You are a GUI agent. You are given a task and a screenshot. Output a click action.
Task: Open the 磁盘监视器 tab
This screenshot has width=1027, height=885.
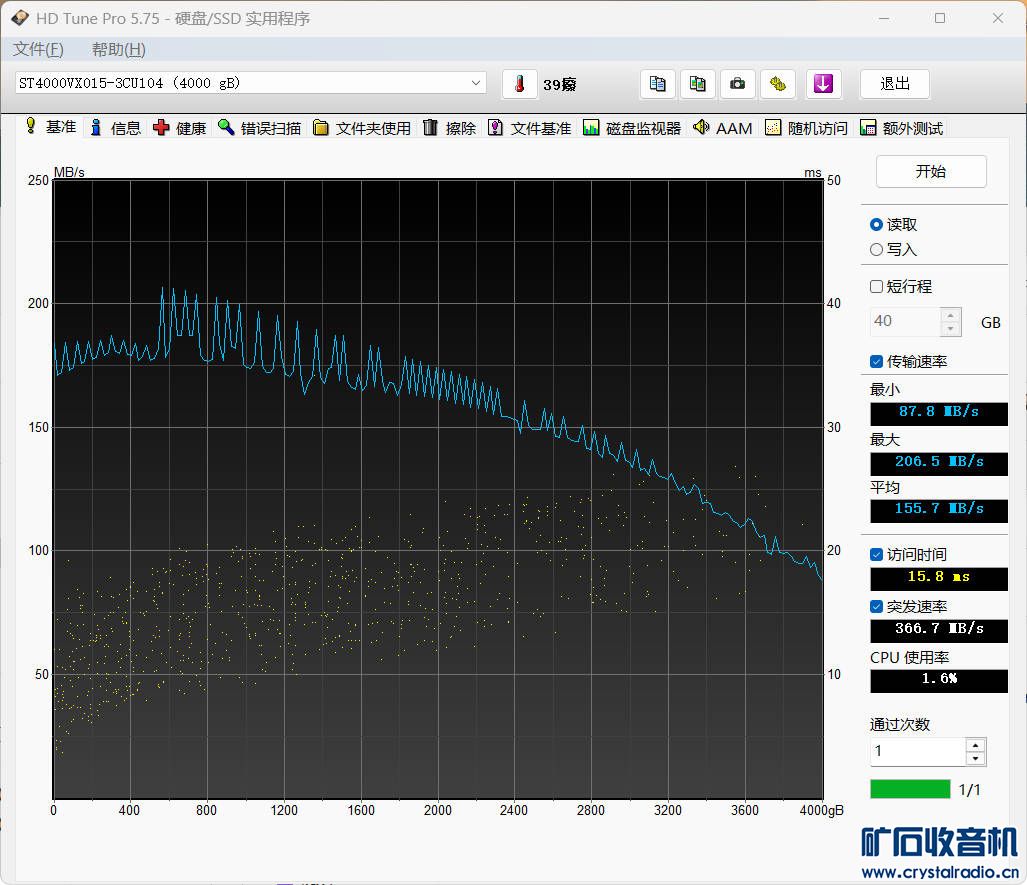pyautogui.click(x=632, y=128)
